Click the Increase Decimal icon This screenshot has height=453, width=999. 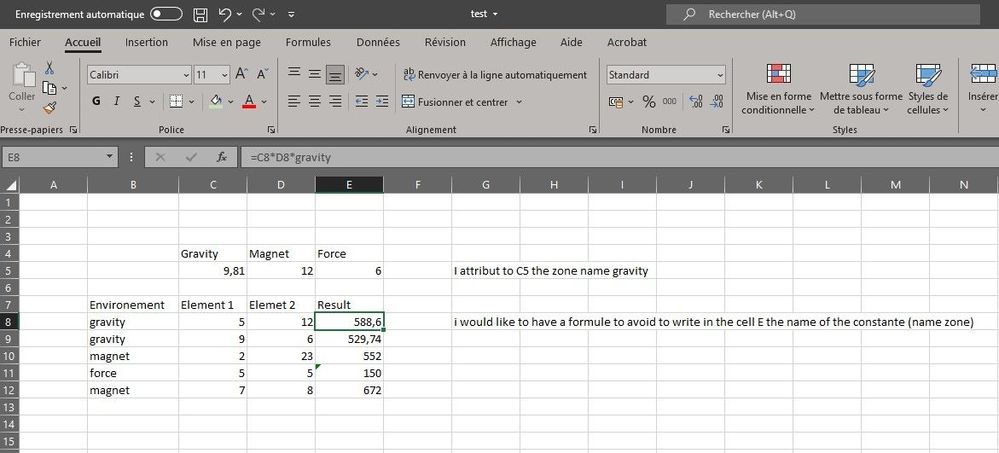696,101
